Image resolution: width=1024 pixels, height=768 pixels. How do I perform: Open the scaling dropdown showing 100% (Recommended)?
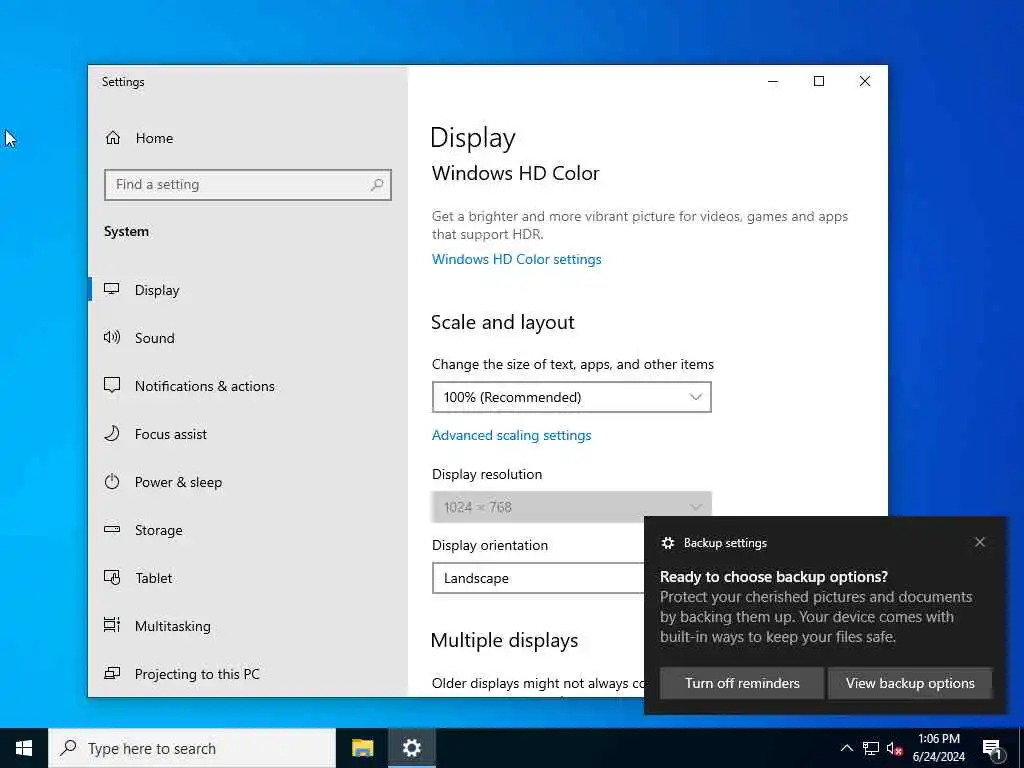point(571,397)
